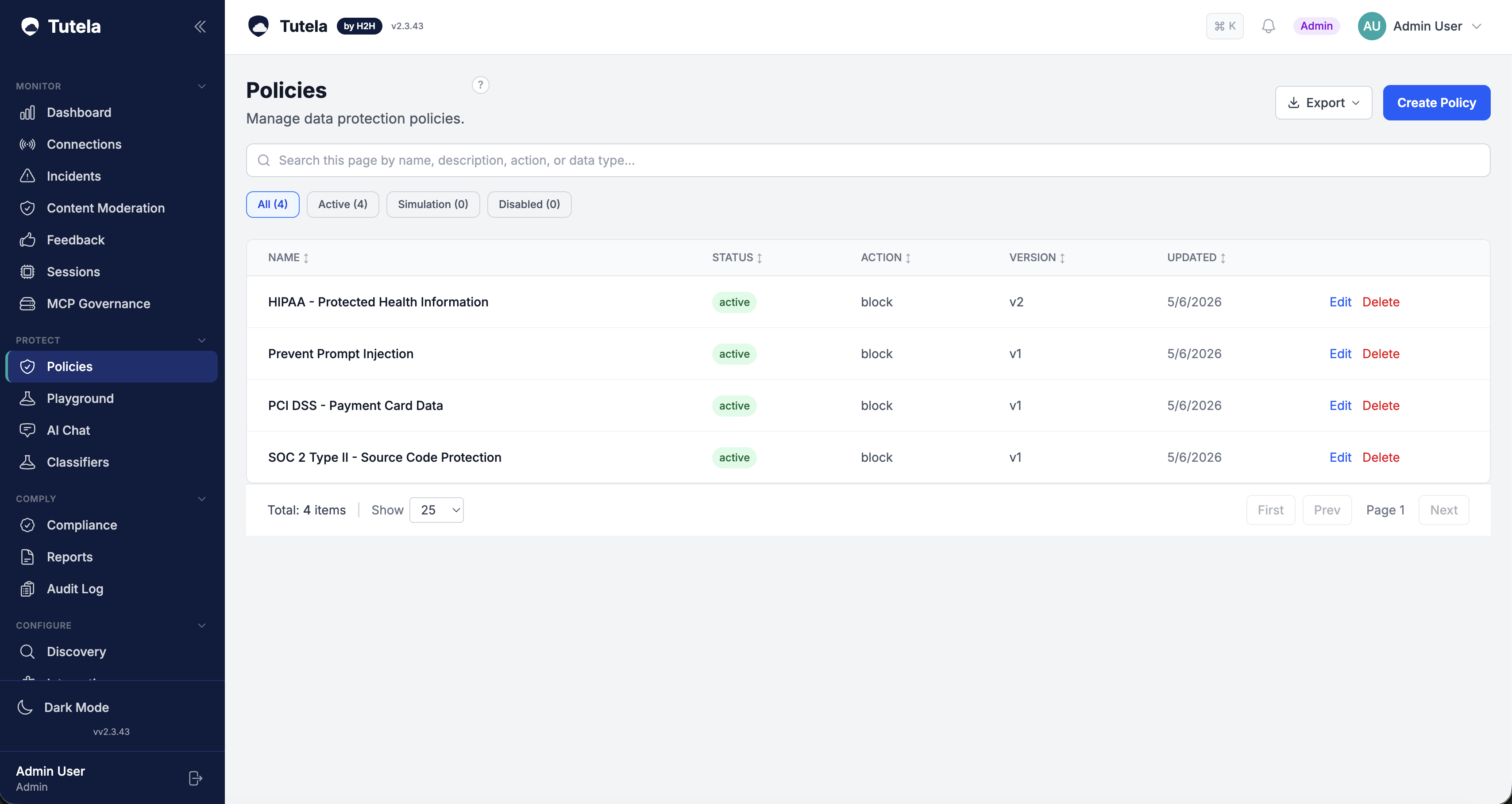Collapse the sidebar with double-chevron icon
Viewport: 1512px width, 804px height.
[200, 27]
